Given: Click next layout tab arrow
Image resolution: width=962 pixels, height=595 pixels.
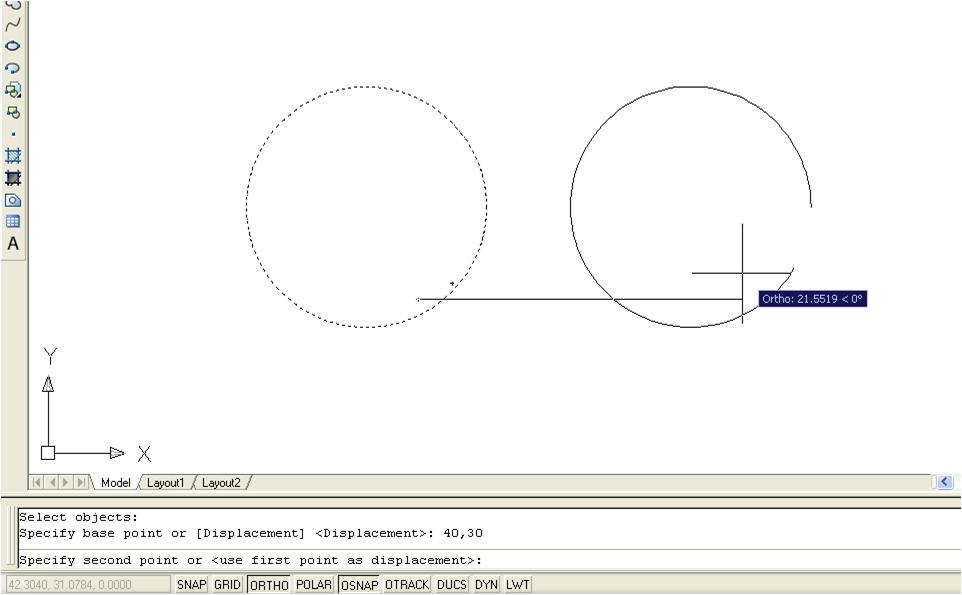Looking at the screenshot, I should point(66,482).
